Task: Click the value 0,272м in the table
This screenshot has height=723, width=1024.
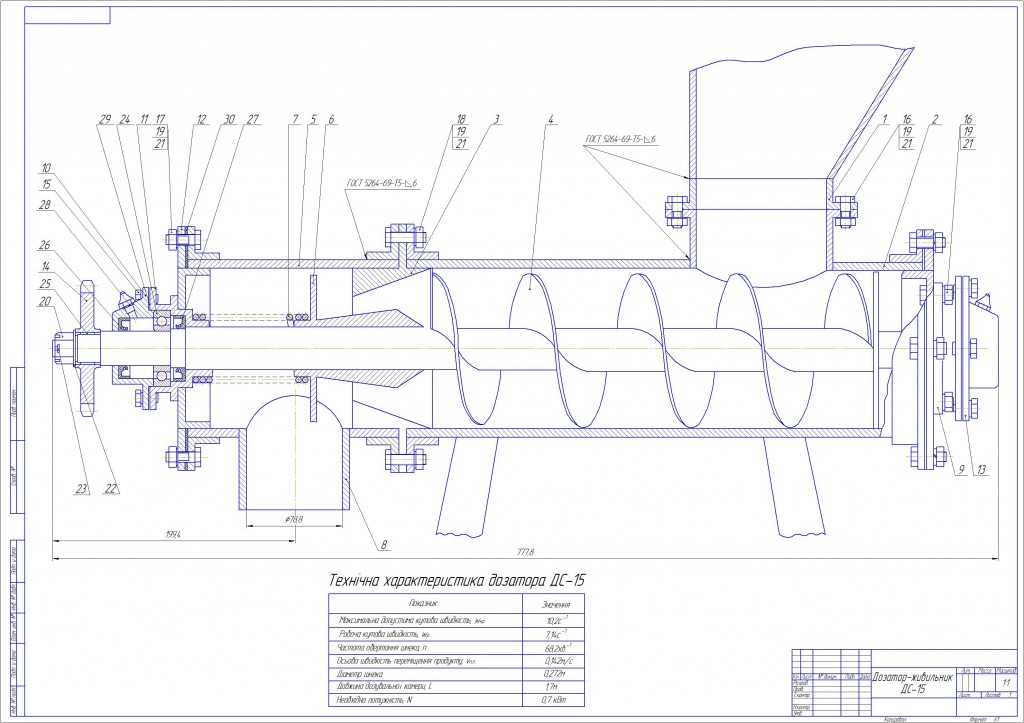Action: pyautogui.click(x=554, y=674)
